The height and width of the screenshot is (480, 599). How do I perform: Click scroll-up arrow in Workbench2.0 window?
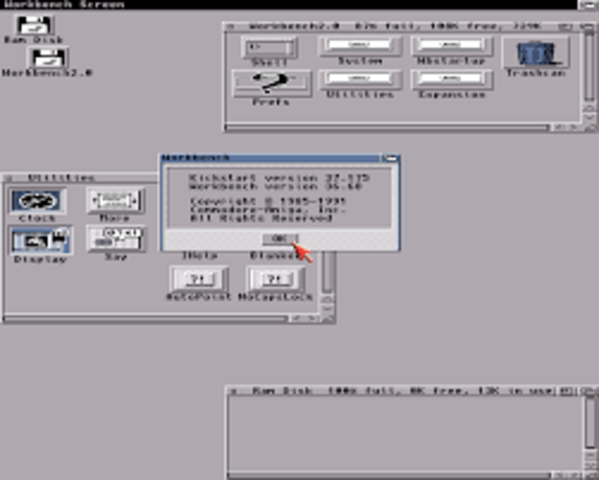(x=589, y=109)
